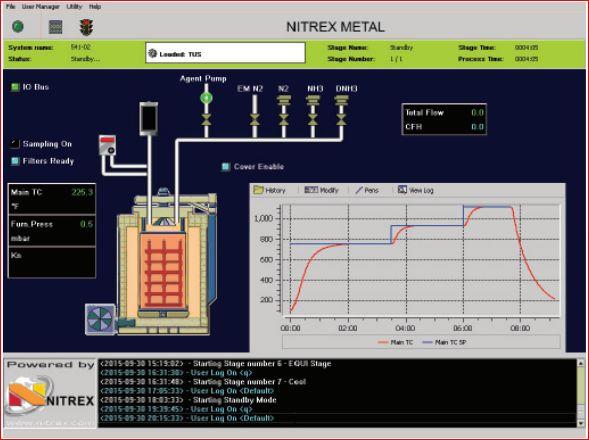Viewport: 589px width, 440px height.
Task: Click the N2 flow controller
Action: (x=284, y=100)
